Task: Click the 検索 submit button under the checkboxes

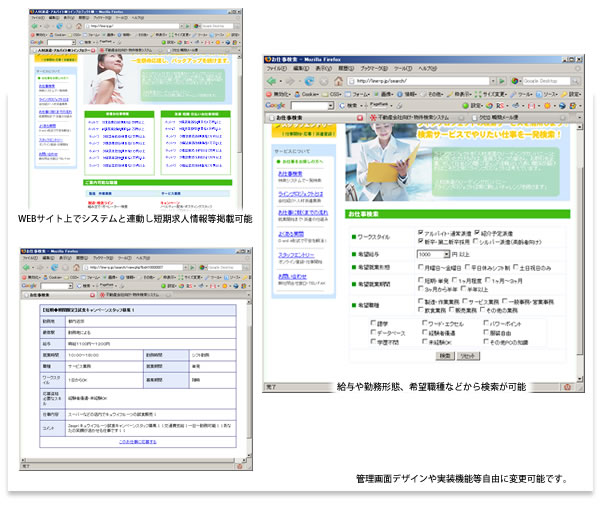Action: pyautogui.click(x=445, y=356)
